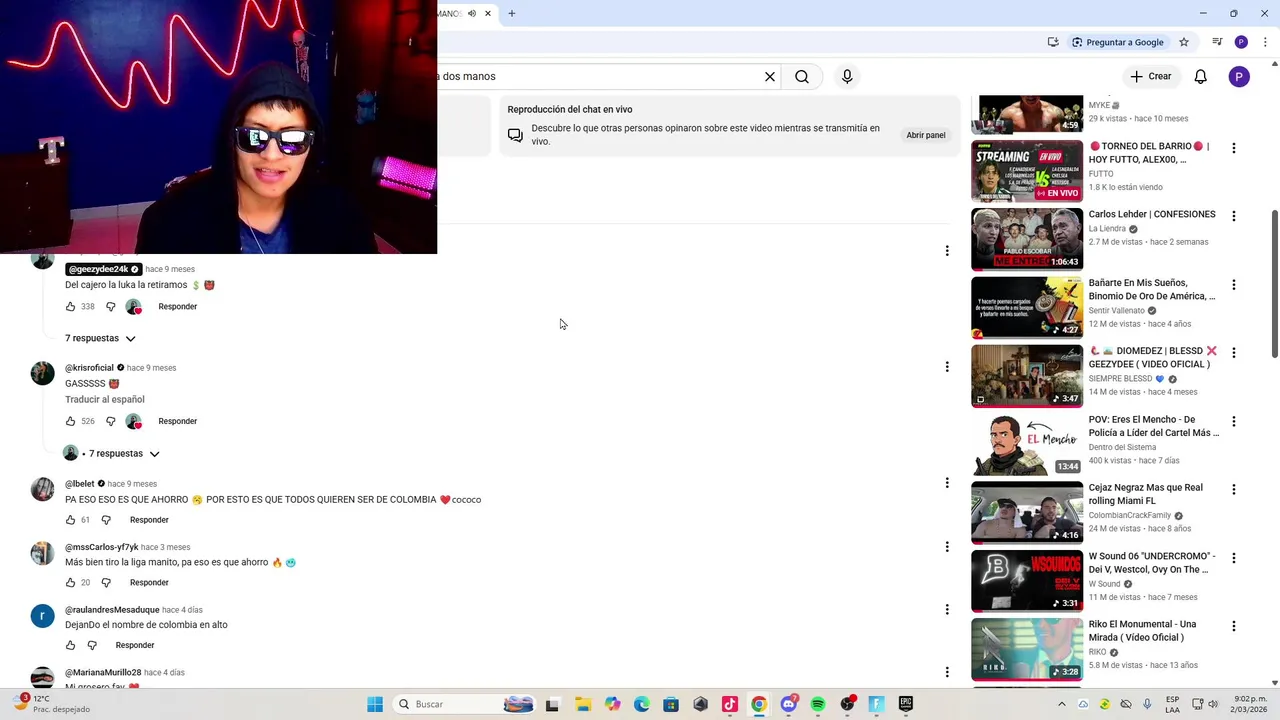The image size is (1280, 720).
Task: Like the @mssCarlos-yf7yk comment
Action: [x=70, y=583]
